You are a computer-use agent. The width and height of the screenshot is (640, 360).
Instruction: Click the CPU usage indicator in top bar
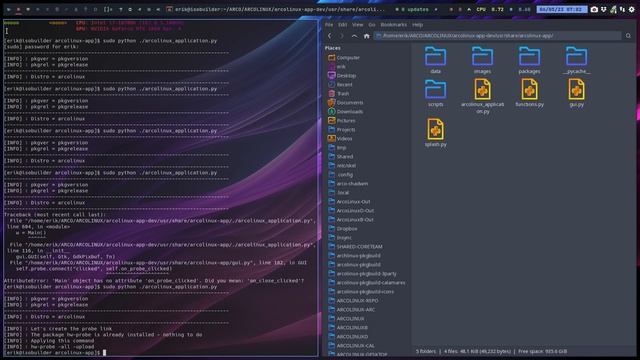click(x=490, y=9)
